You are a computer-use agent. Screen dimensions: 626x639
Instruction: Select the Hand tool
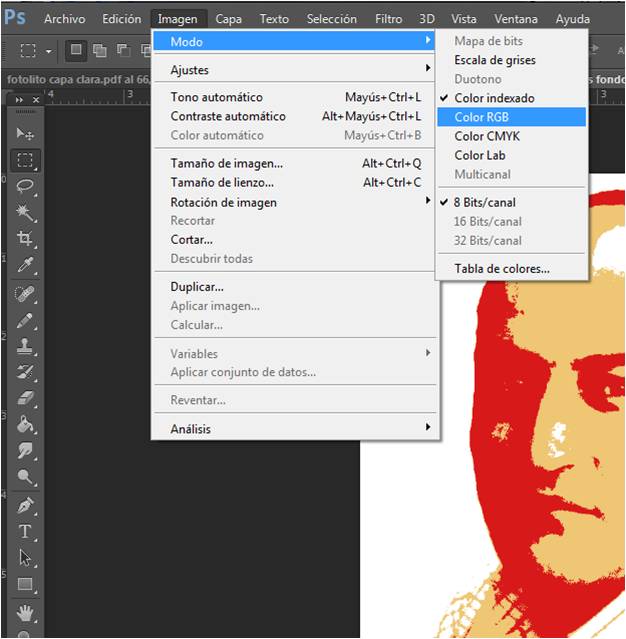26,611
